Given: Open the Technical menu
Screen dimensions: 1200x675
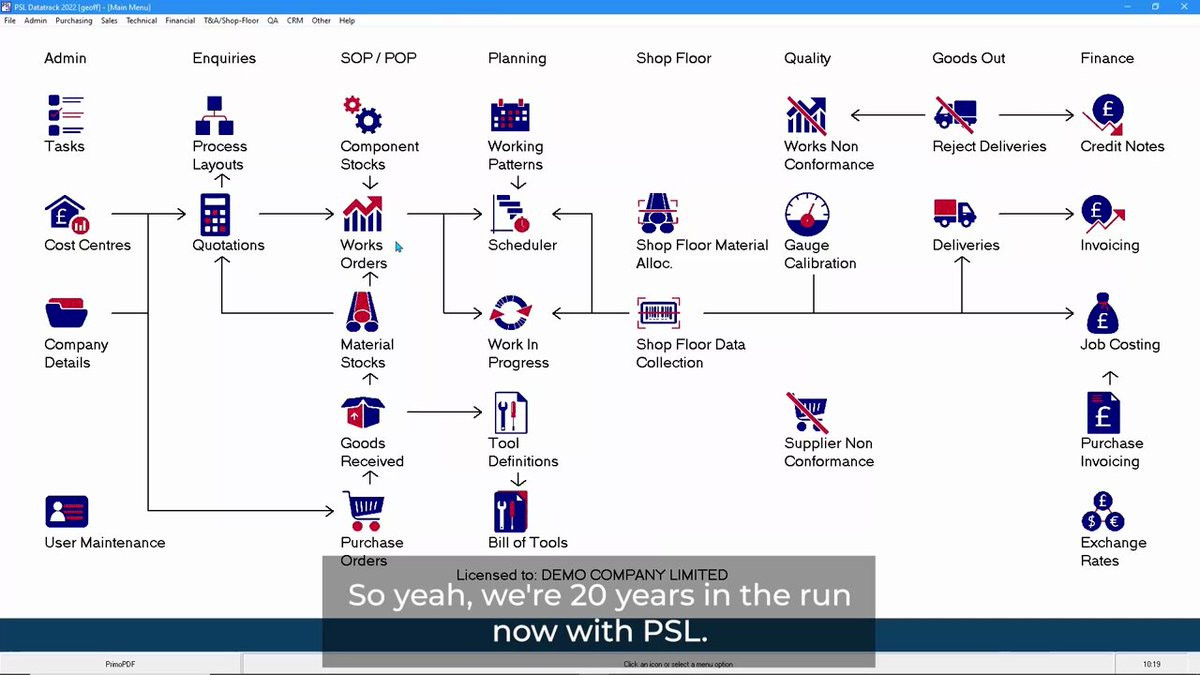Looking at the screenshot, I should tap(141, 20).
